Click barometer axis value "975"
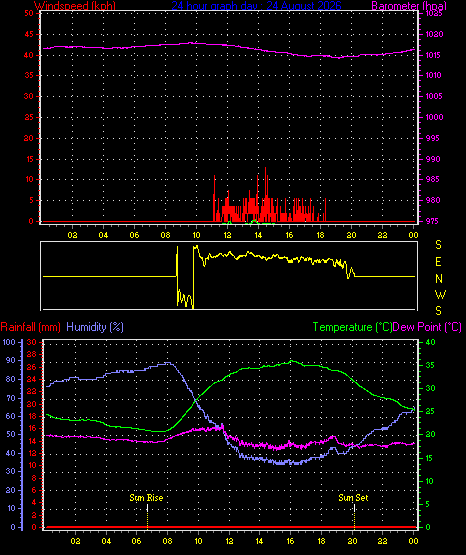 [x=432, y=221]
